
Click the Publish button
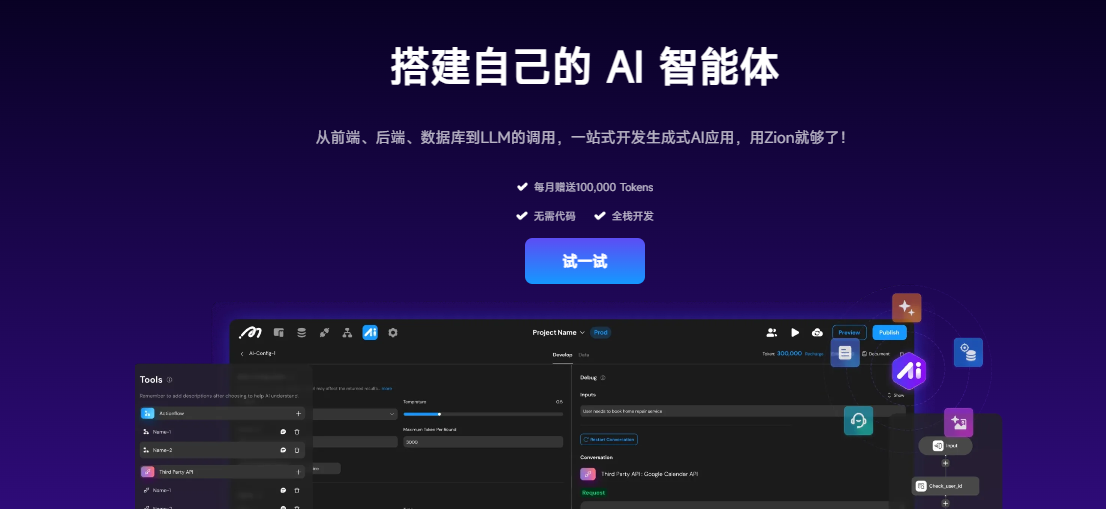click(889, 333)
